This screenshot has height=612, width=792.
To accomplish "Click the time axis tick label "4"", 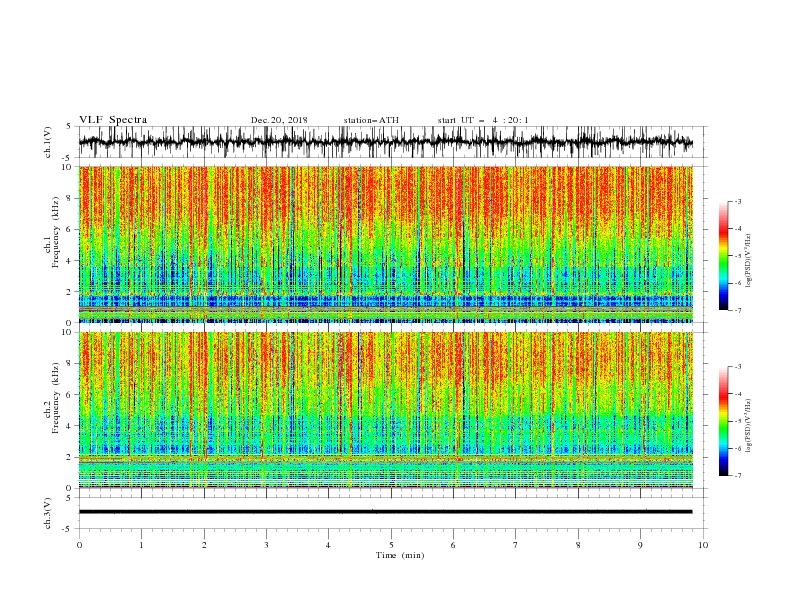I will [329, 545].
